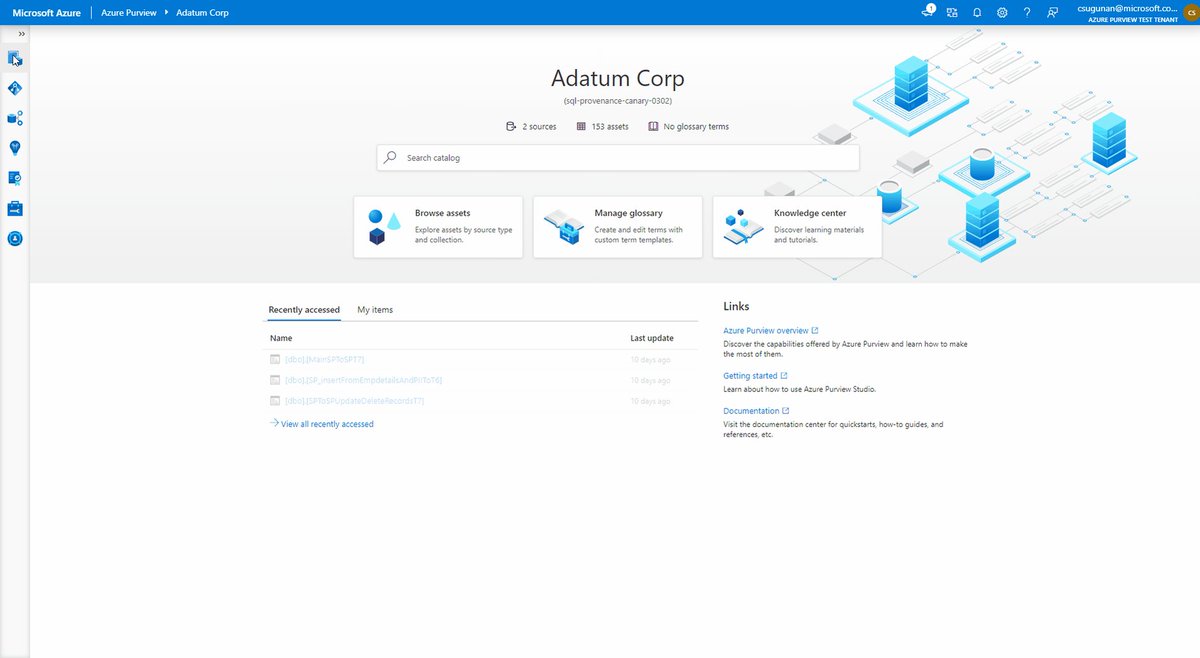1200x658 pixels.
Task: Click the Name column header
Action: pos(281,338)
